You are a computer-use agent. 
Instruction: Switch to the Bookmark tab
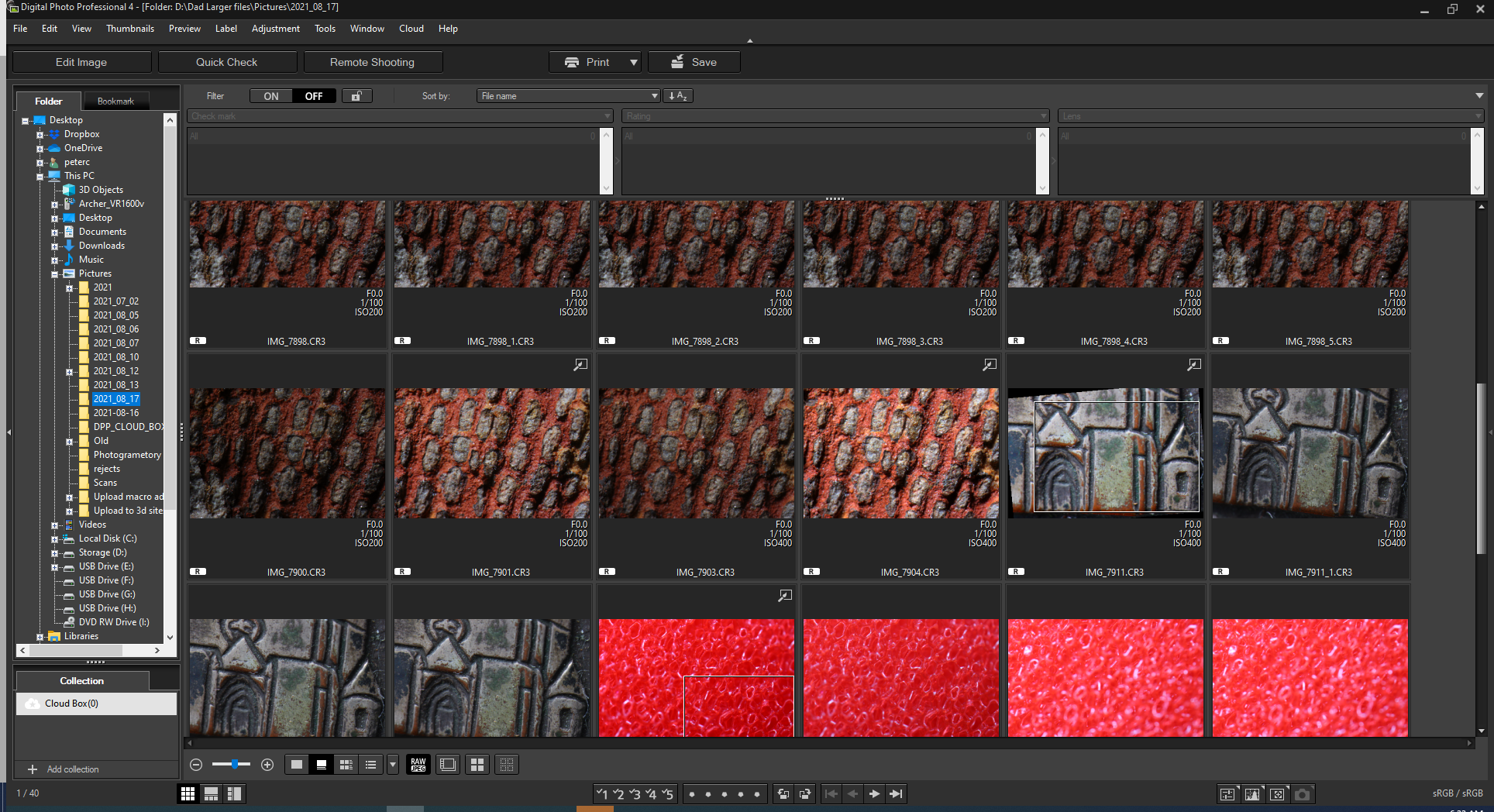(x=115, y=101)
